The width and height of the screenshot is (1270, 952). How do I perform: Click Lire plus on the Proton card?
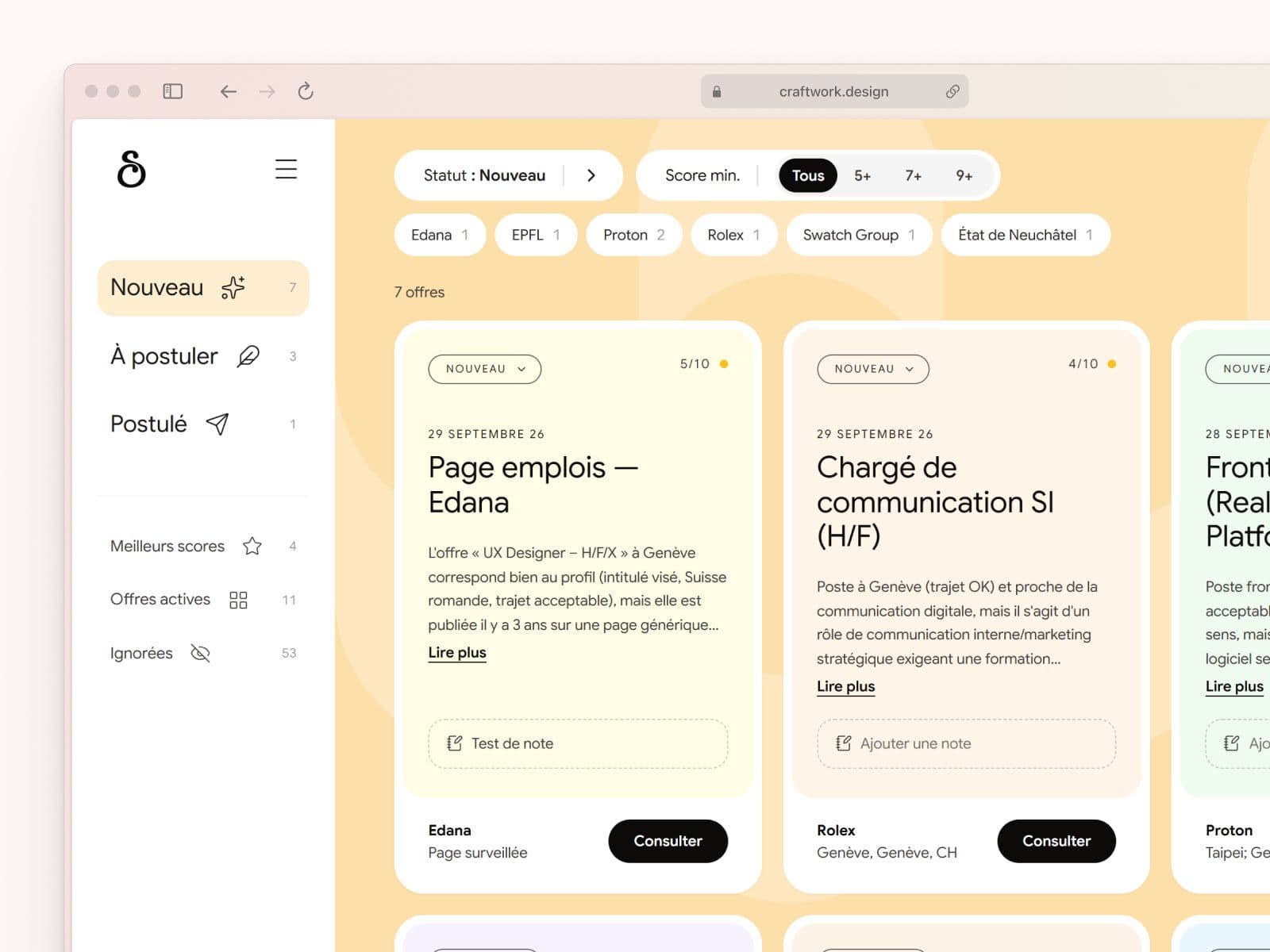click(1234, 686)
